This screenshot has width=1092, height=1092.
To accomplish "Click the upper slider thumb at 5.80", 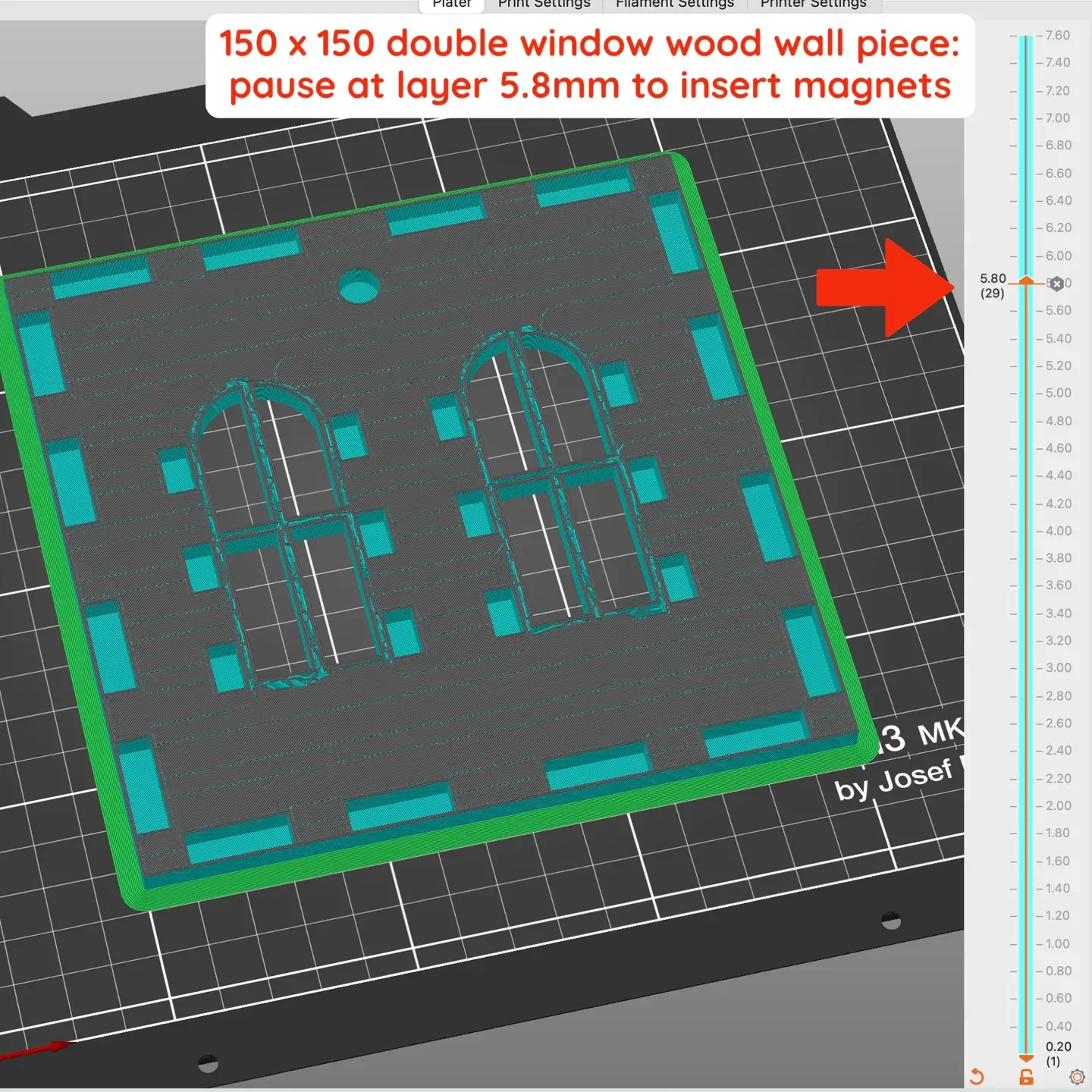I will [1026, 281].
